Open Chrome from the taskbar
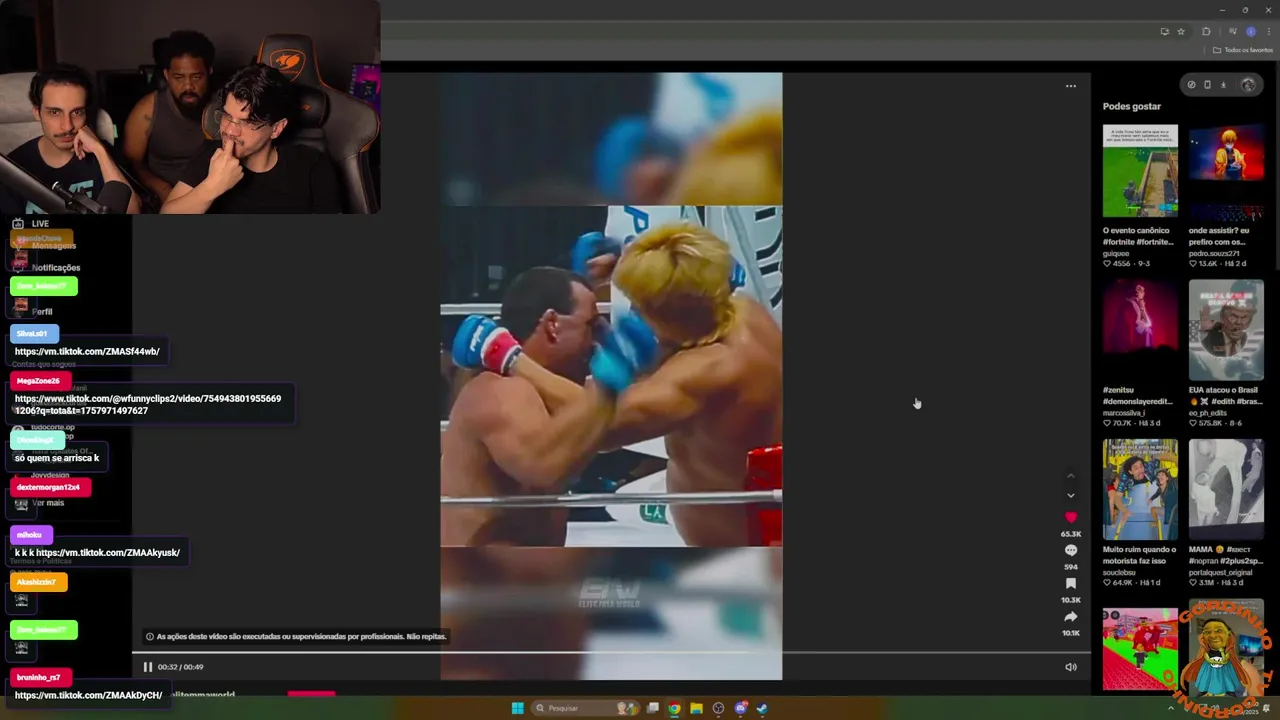The height and width of the screenshot is (720, 1280). 674,708
